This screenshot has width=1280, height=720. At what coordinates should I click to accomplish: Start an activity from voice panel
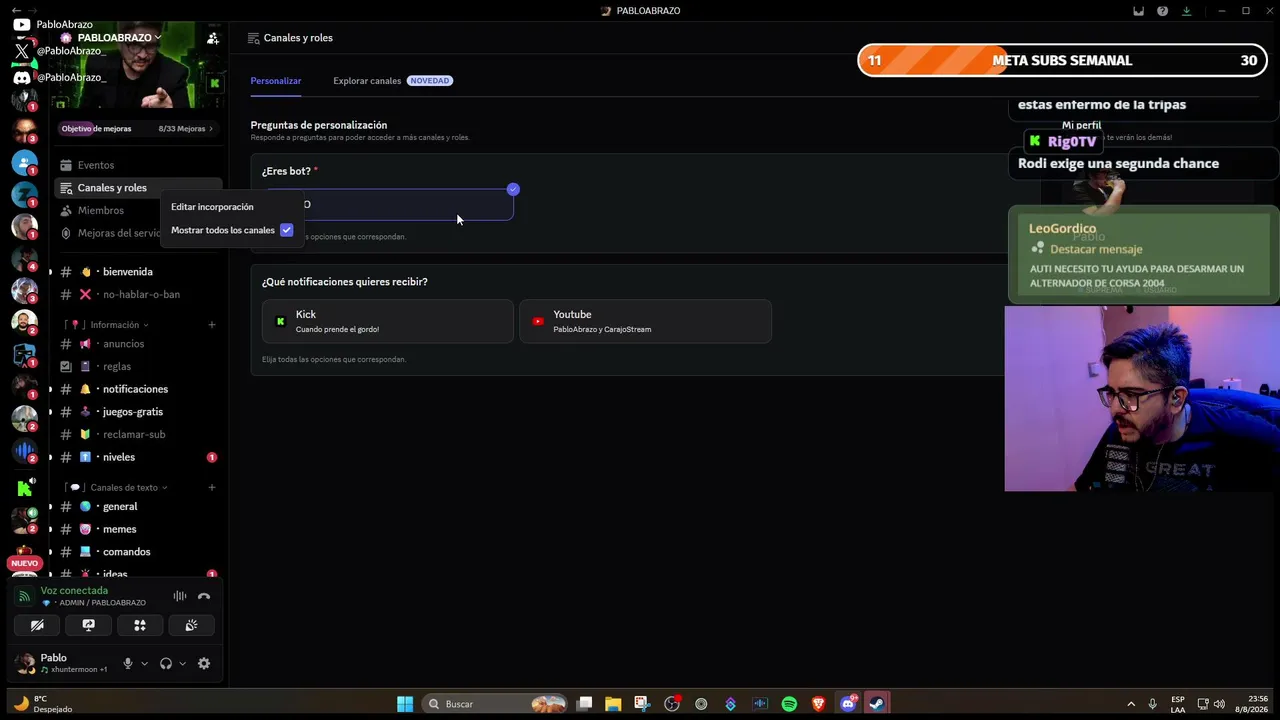140,625
